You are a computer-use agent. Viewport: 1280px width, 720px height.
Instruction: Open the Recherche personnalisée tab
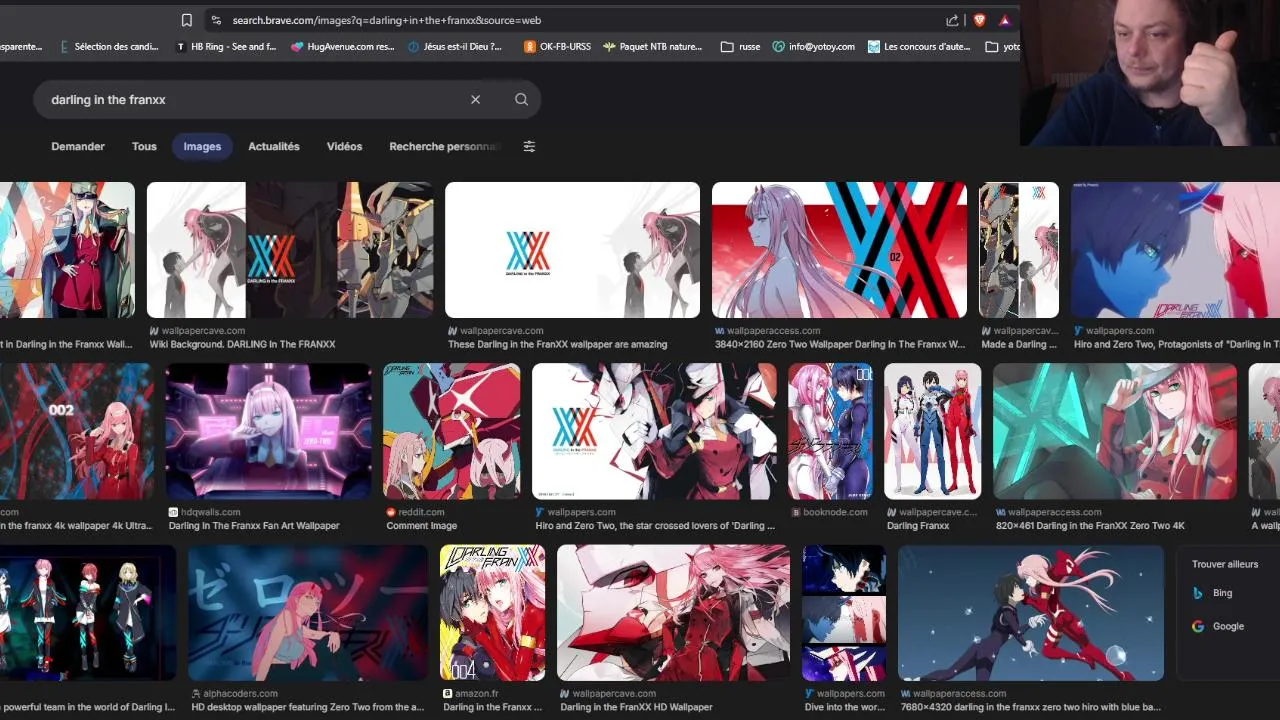click(444, 146)
